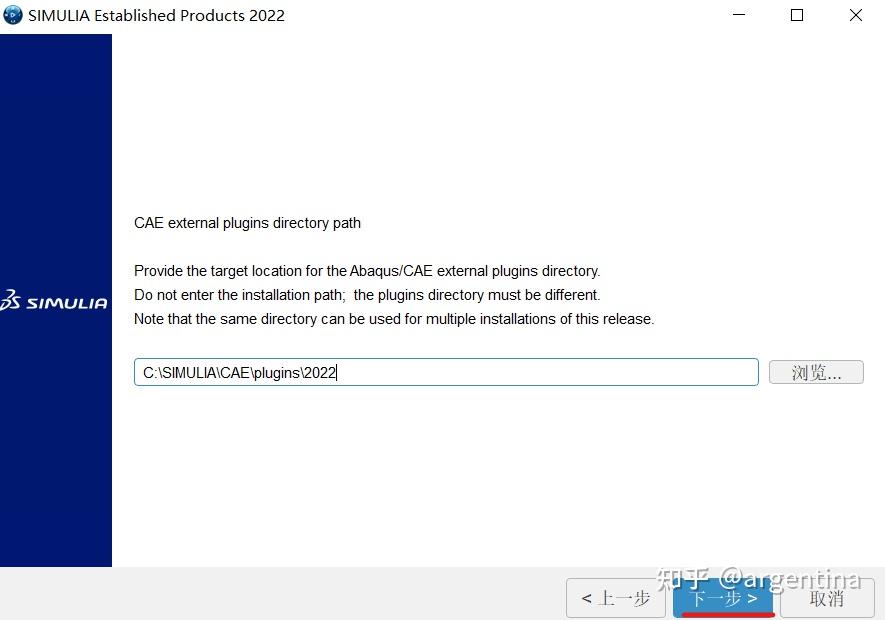This screenshot has width=885, height=620.
Task: Click the plugins directory path input field
Action: pos(445,371)
